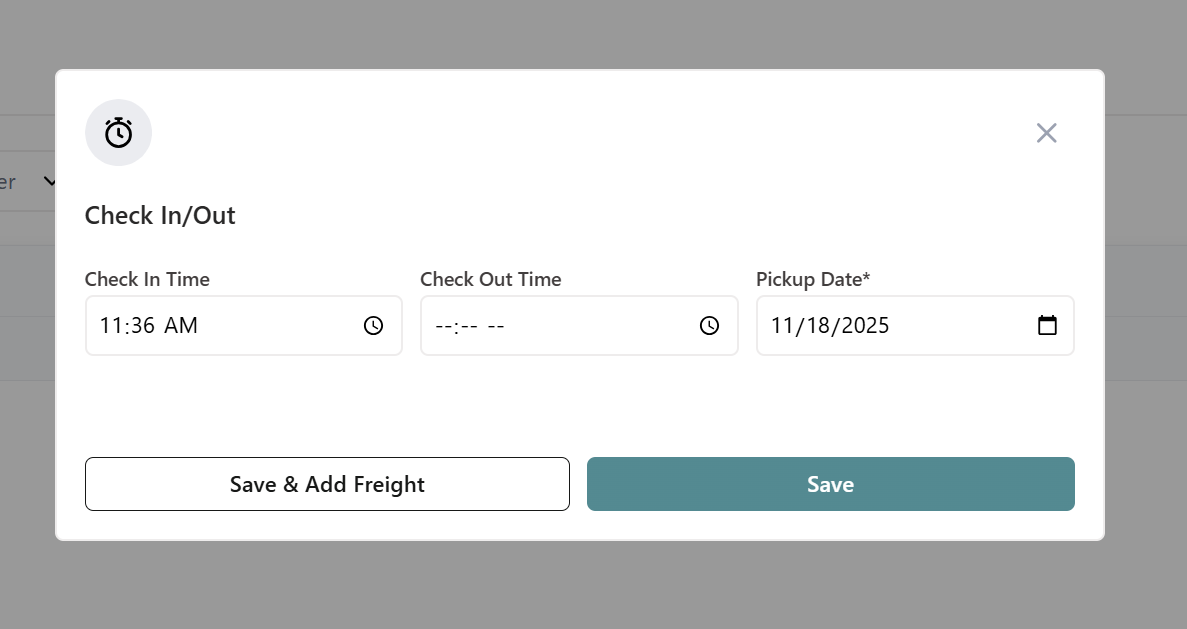Select the month 11 in Pickup Date
This screenshot has height=629, width=1187.
(x=781, y=325)
